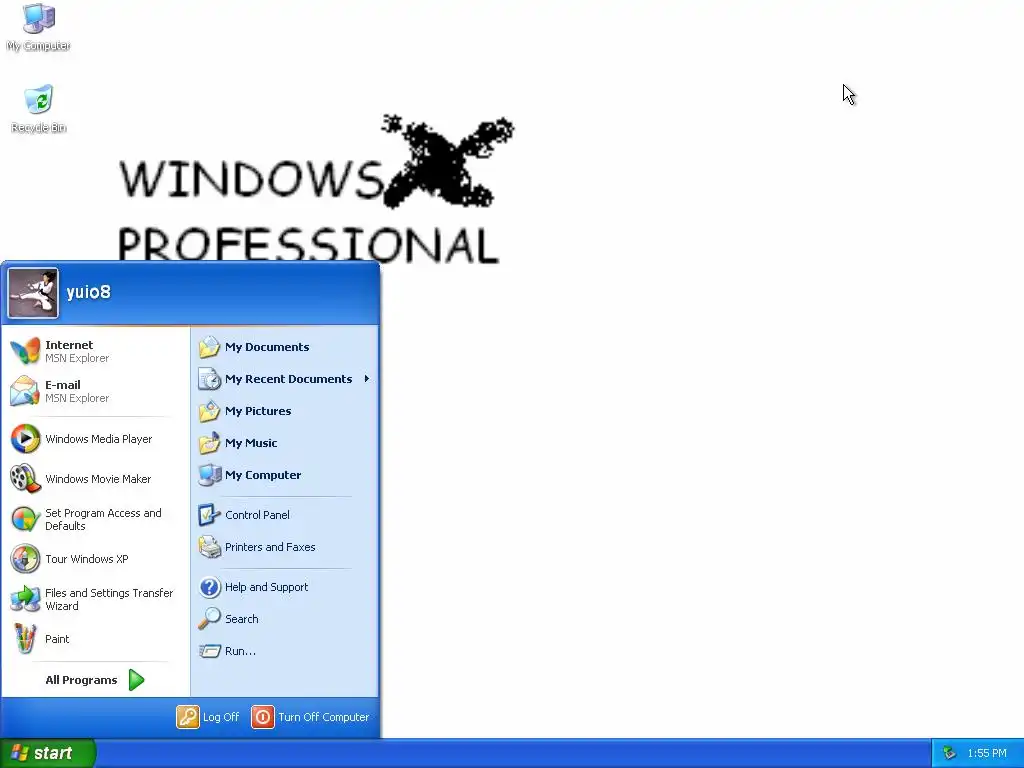Screen dimensions: 1024x768
Task: Click the Tour Windows XP icon
Action: point(25,559)
